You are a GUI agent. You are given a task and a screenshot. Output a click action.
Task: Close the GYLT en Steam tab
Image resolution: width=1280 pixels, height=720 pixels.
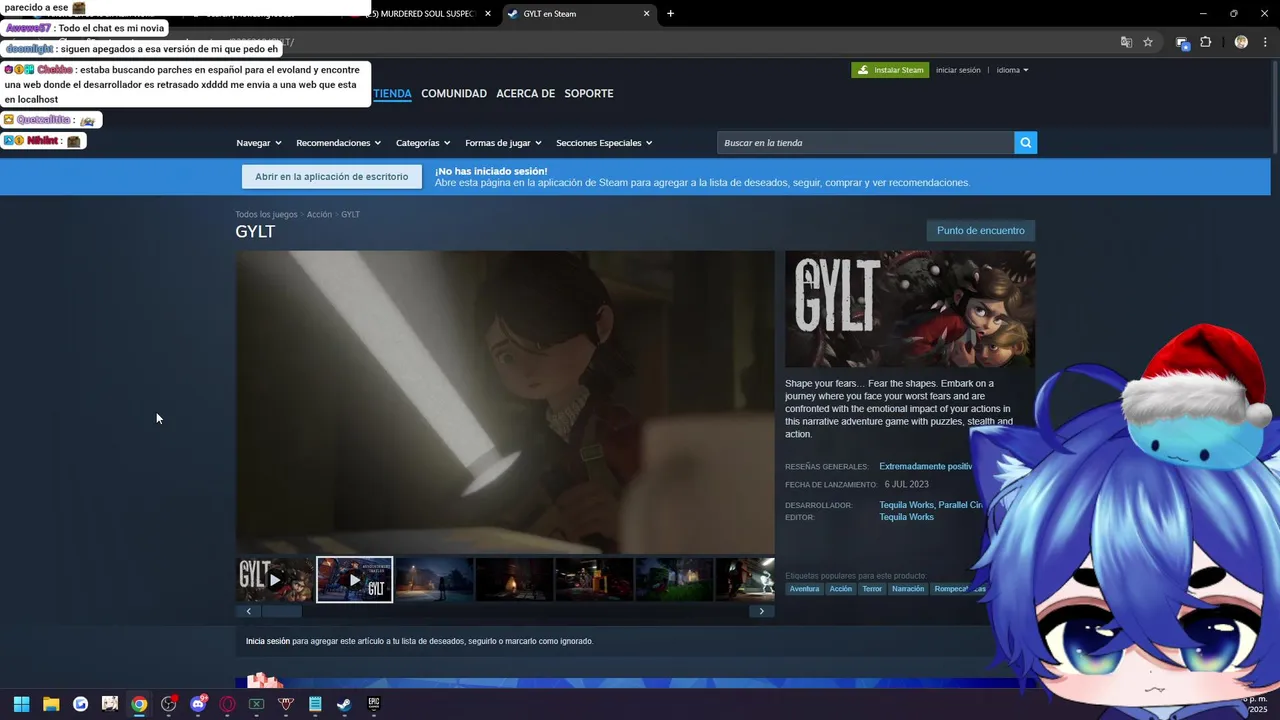[x=646, y=14]
